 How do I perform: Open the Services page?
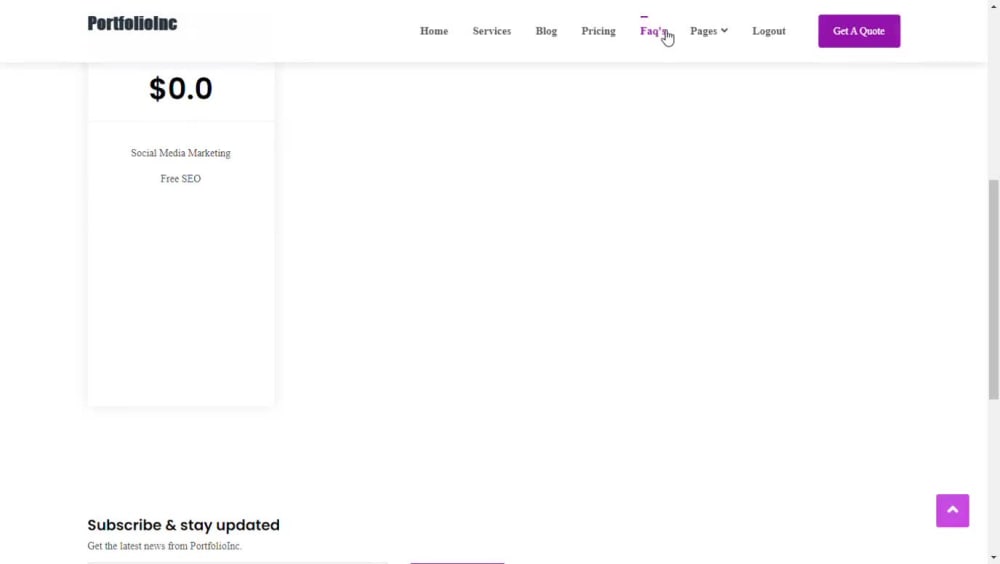[492, 31]
